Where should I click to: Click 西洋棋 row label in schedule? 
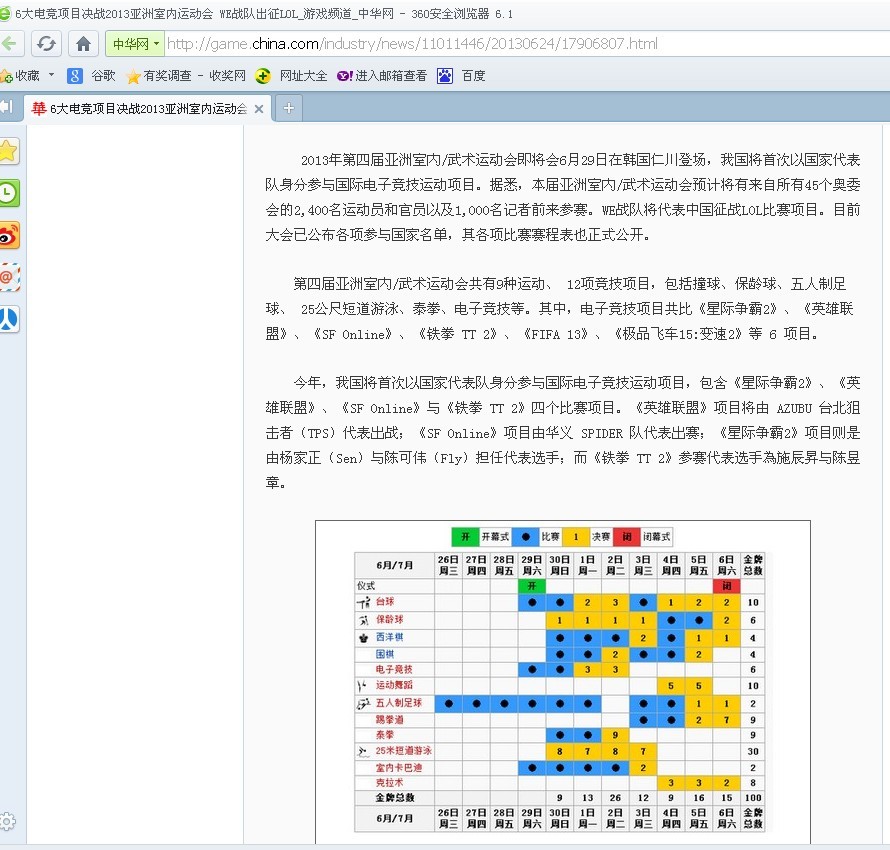(x=389, y=637)
